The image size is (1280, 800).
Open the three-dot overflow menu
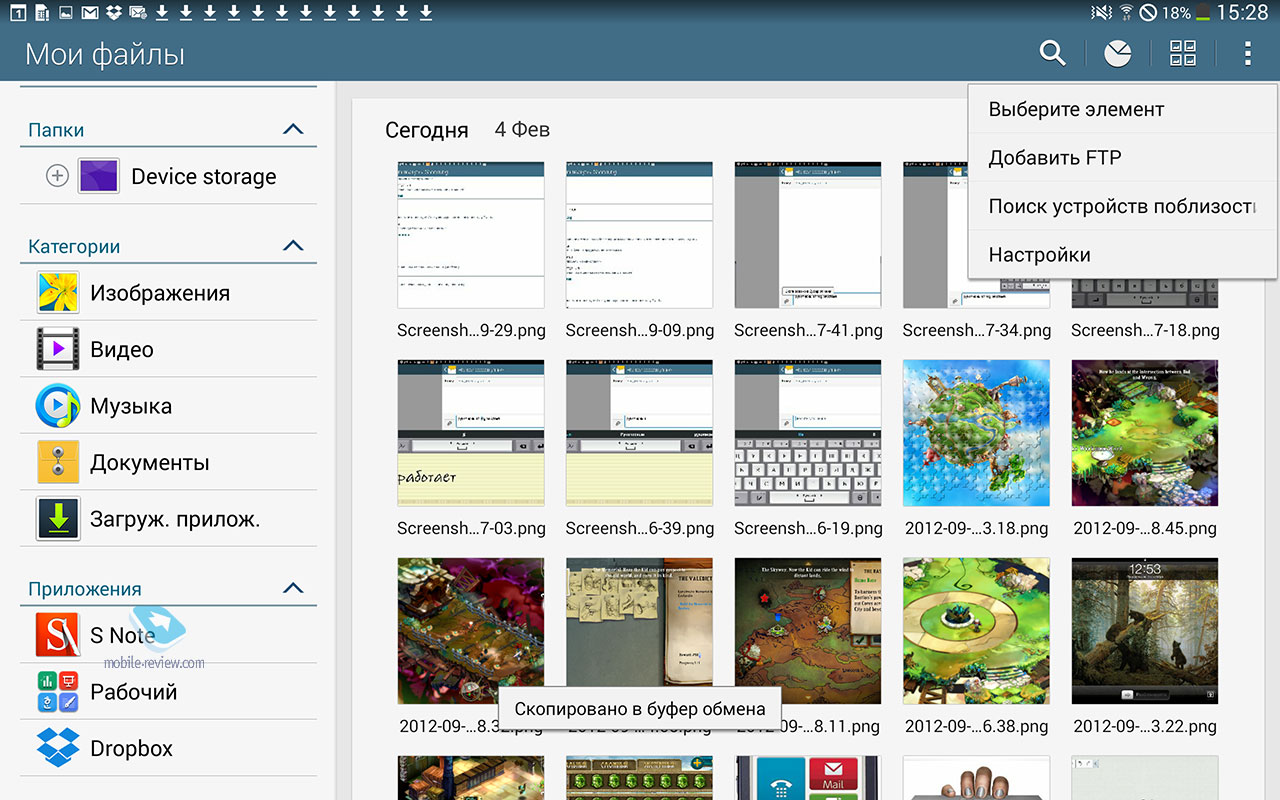tap(1247, 53)
